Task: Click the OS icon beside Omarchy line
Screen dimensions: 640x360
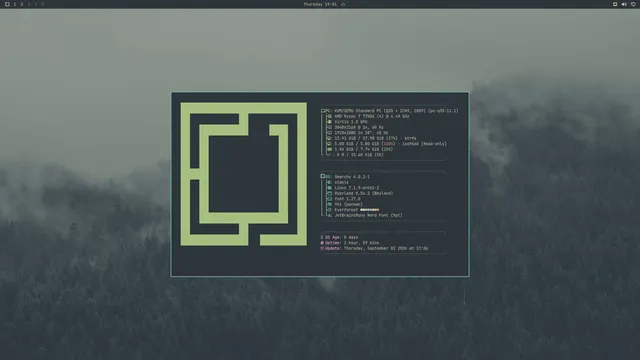Action: 323,176
